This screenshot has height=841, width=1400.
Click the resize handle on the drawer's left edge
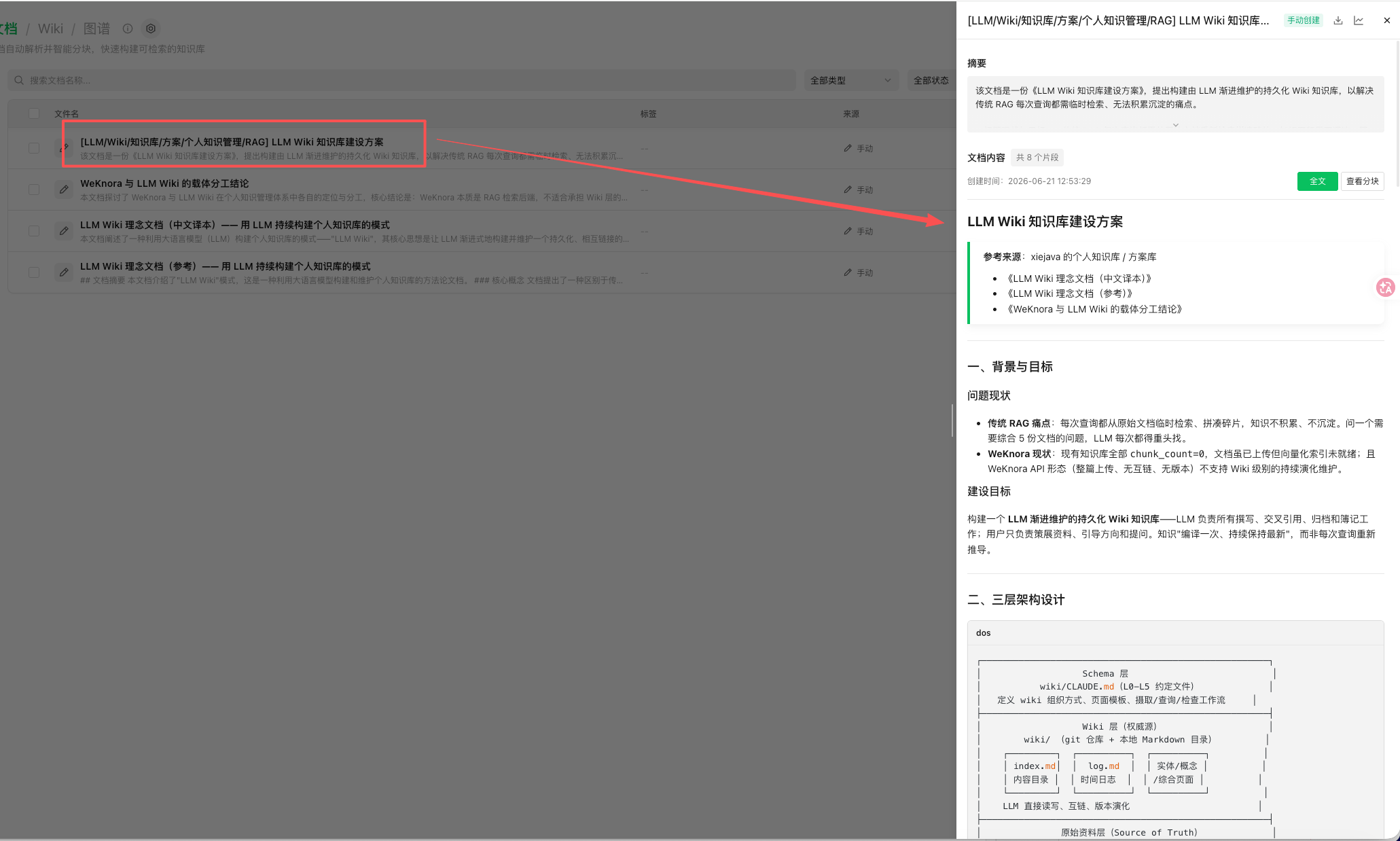pyautogui.click(x=952, y=420)
